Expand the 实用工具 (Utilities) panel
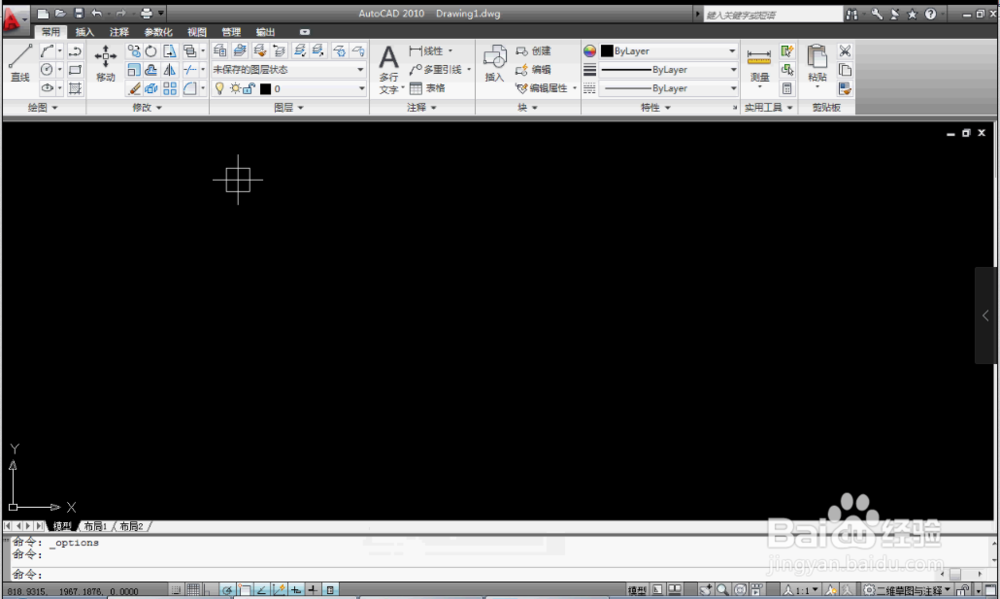The height and width of the screenshot is (599, 1000). pos(768,107)
